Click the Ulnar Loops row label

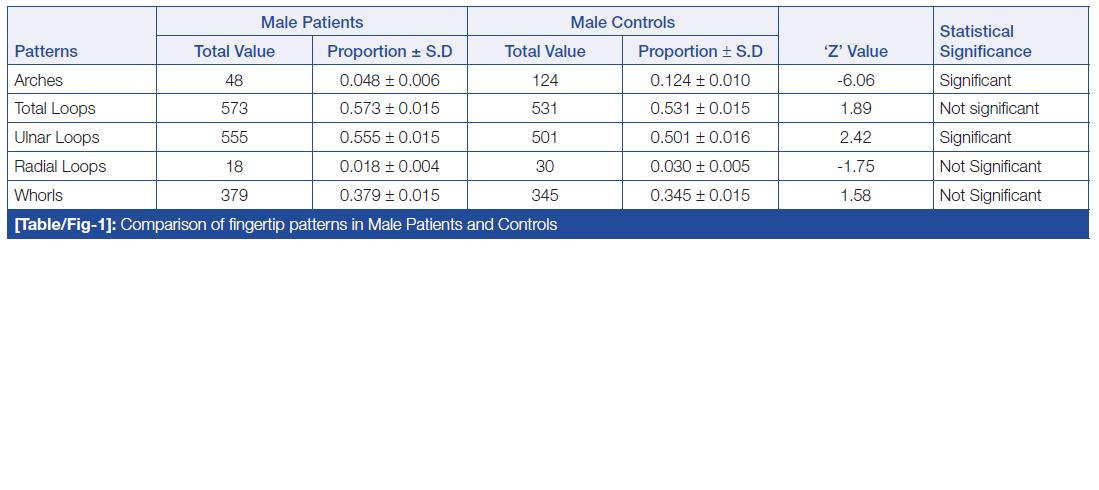click(57, 137)
